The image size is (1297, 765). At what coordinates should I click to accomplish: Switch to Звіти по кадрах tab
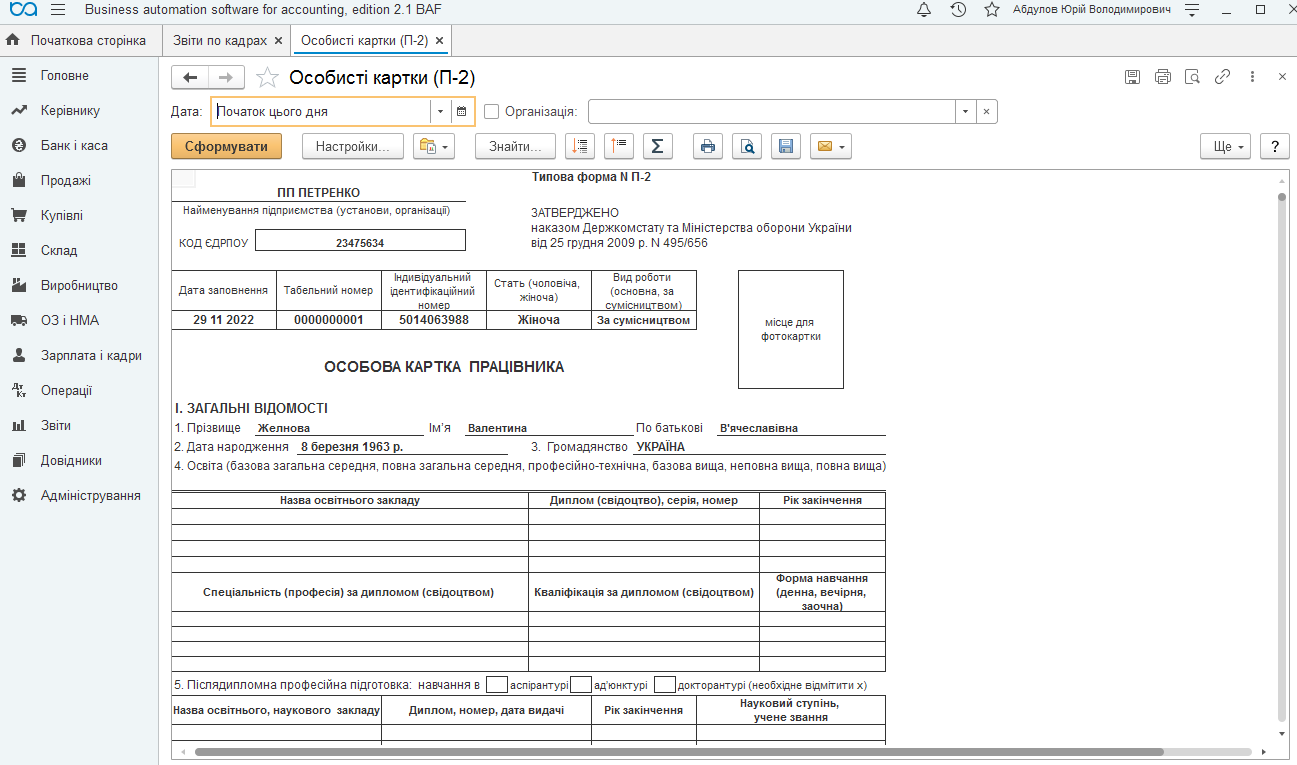(x=220, y=41)
